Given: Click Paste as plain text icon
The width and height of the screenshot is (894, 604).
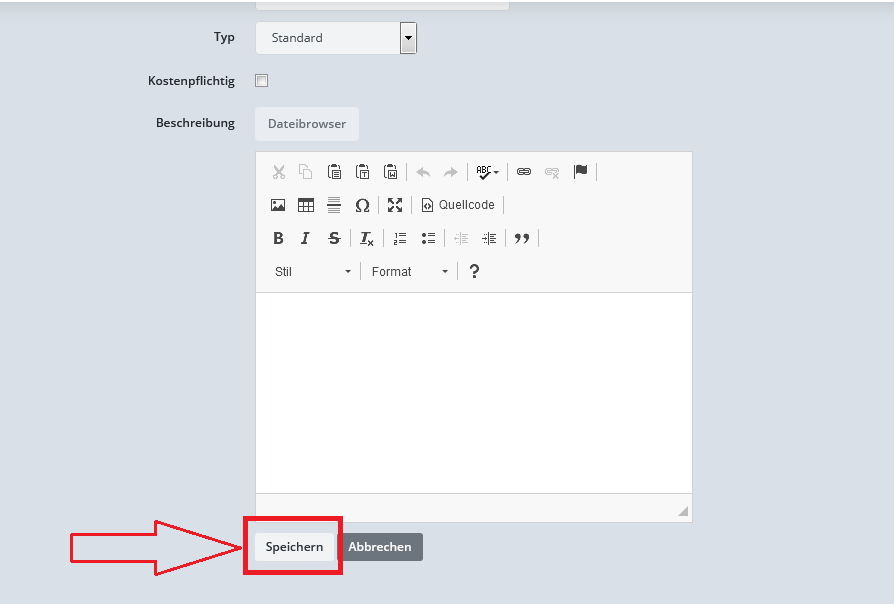Looking at the screenshot, I should pyautogui.click(x=362, y=172).
